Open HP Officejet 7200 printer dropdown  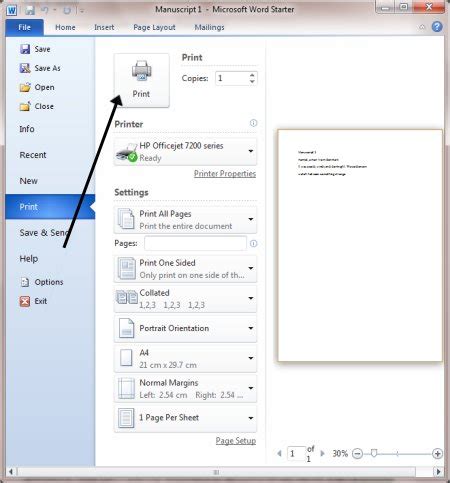[x=185, y=152]
